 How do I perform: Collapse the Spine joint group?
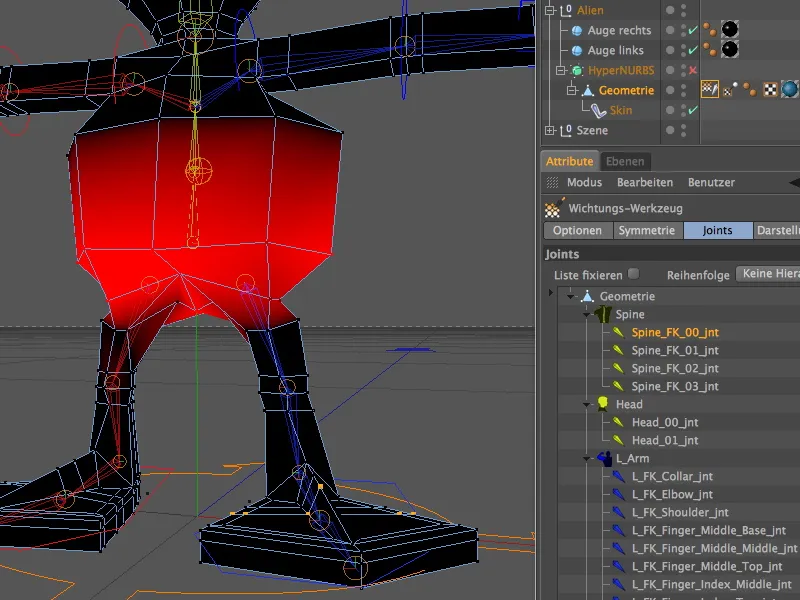pos(587,314)
